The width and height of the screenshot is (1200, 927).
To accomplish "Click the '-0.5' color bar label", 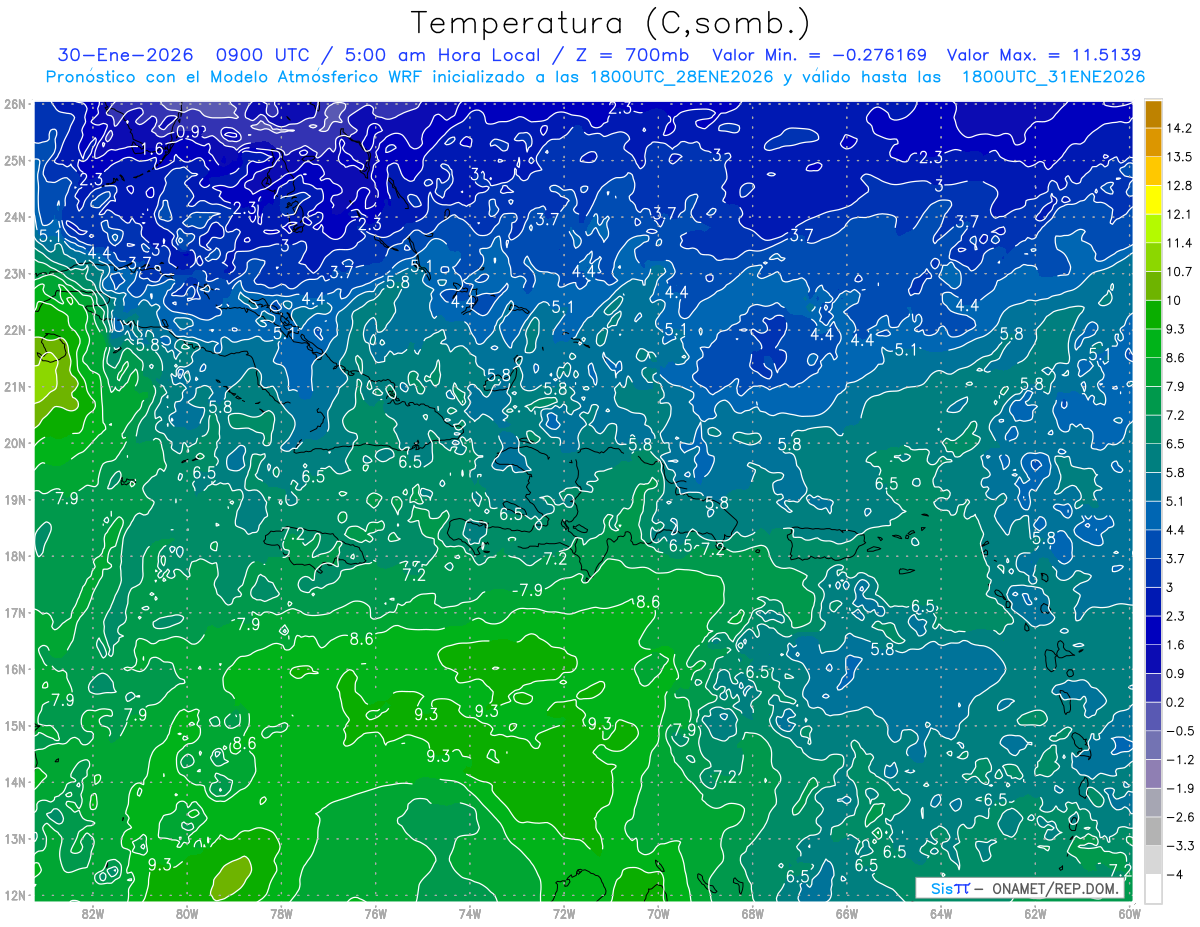I will click(x=1179, y=731).
